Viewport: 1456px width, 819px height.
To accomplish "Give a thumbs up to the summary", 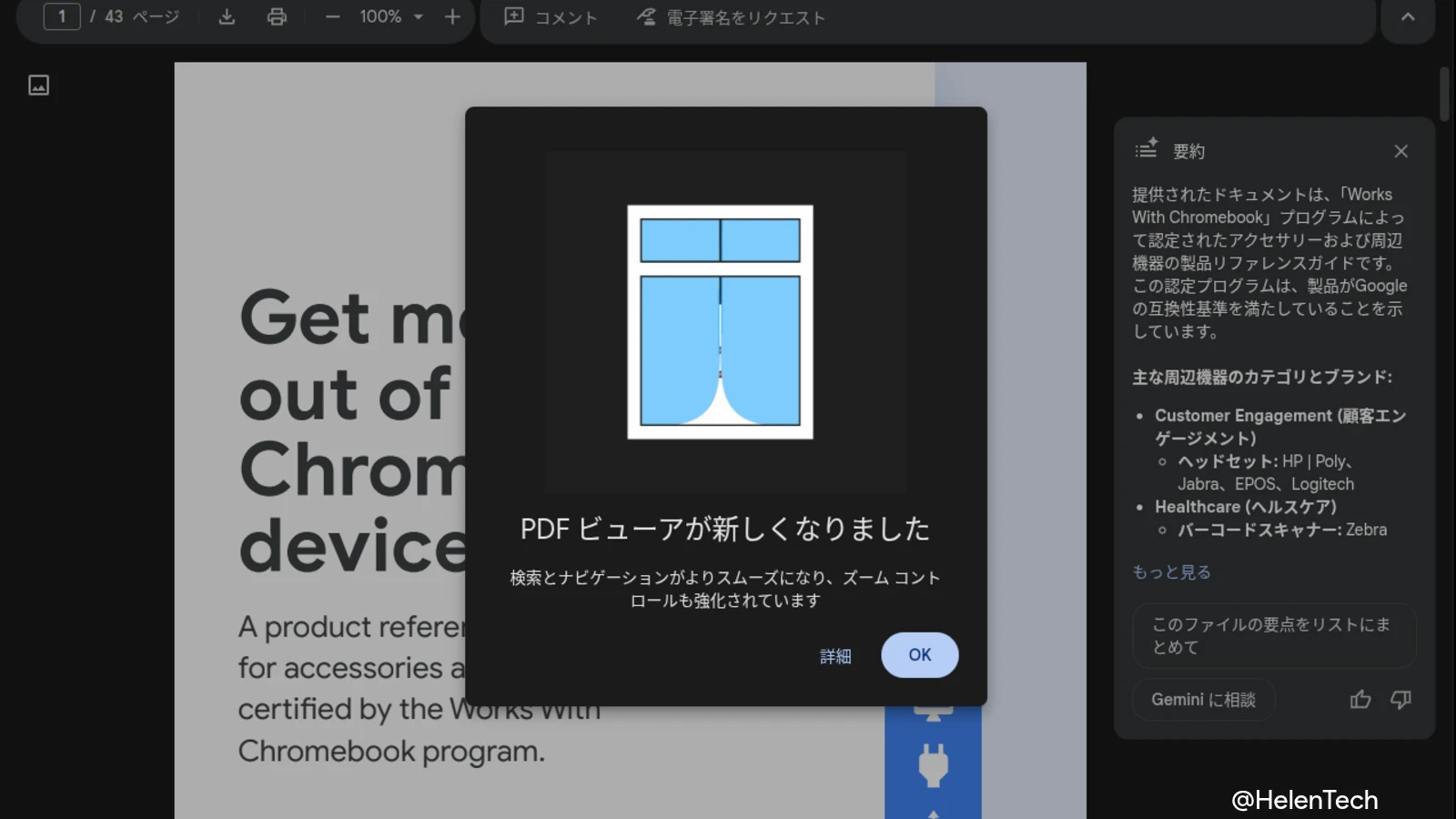I will (x=1360, y=700).
